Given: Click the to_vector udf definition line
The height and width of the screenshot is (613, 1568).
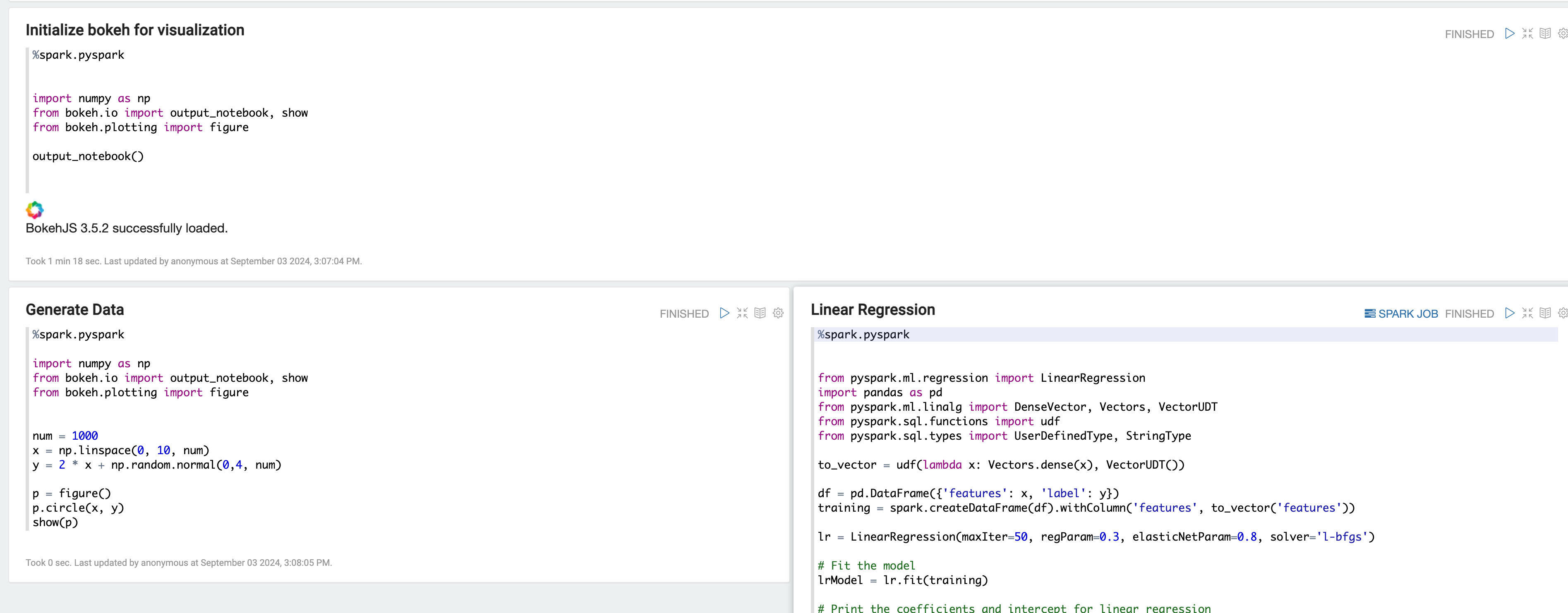Looking at the screenshot, I should [x=1001, y=465].
